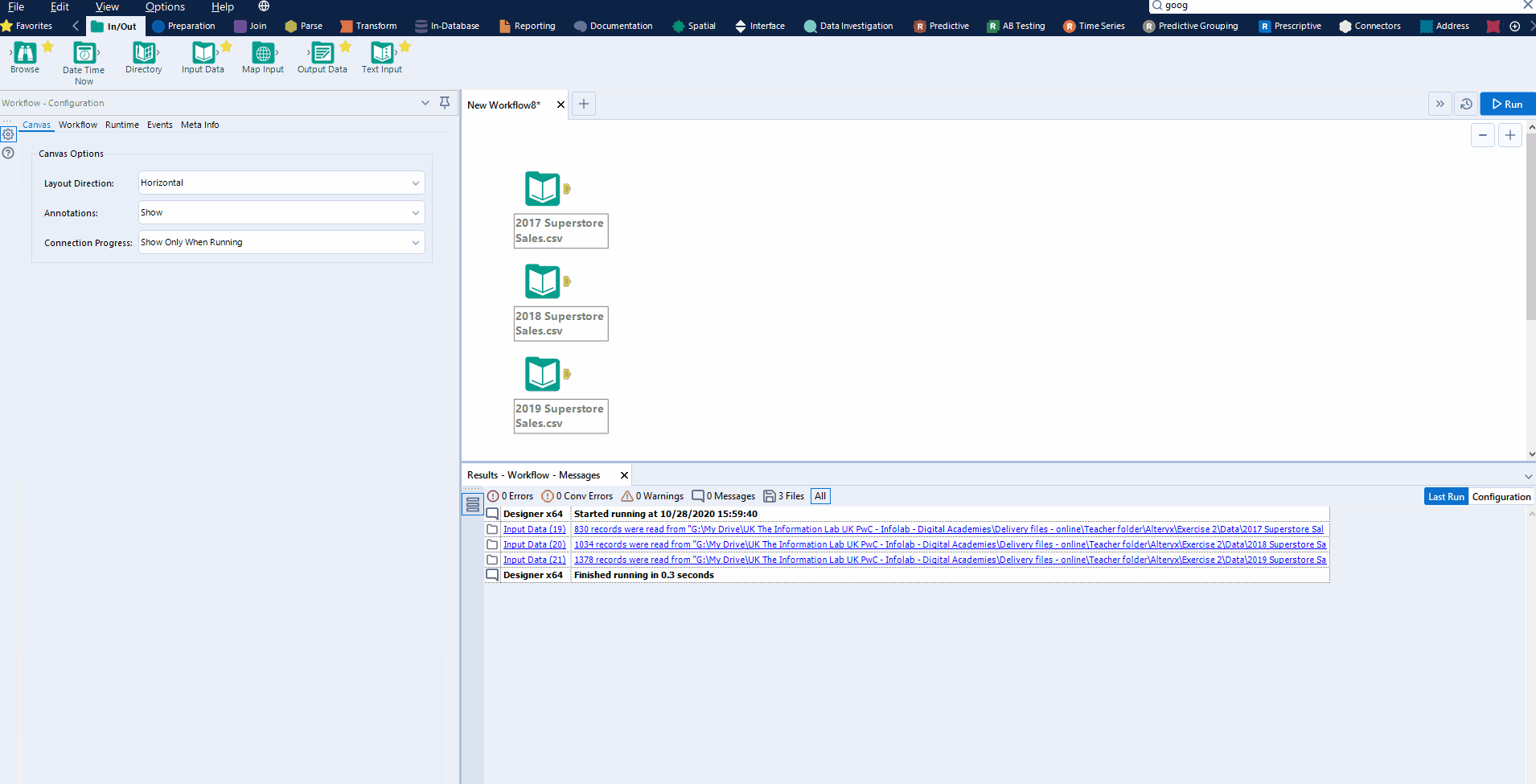Click the add tool category plus icon
This screenshot has height=784, width=1536.
(x=1515, y=26)
